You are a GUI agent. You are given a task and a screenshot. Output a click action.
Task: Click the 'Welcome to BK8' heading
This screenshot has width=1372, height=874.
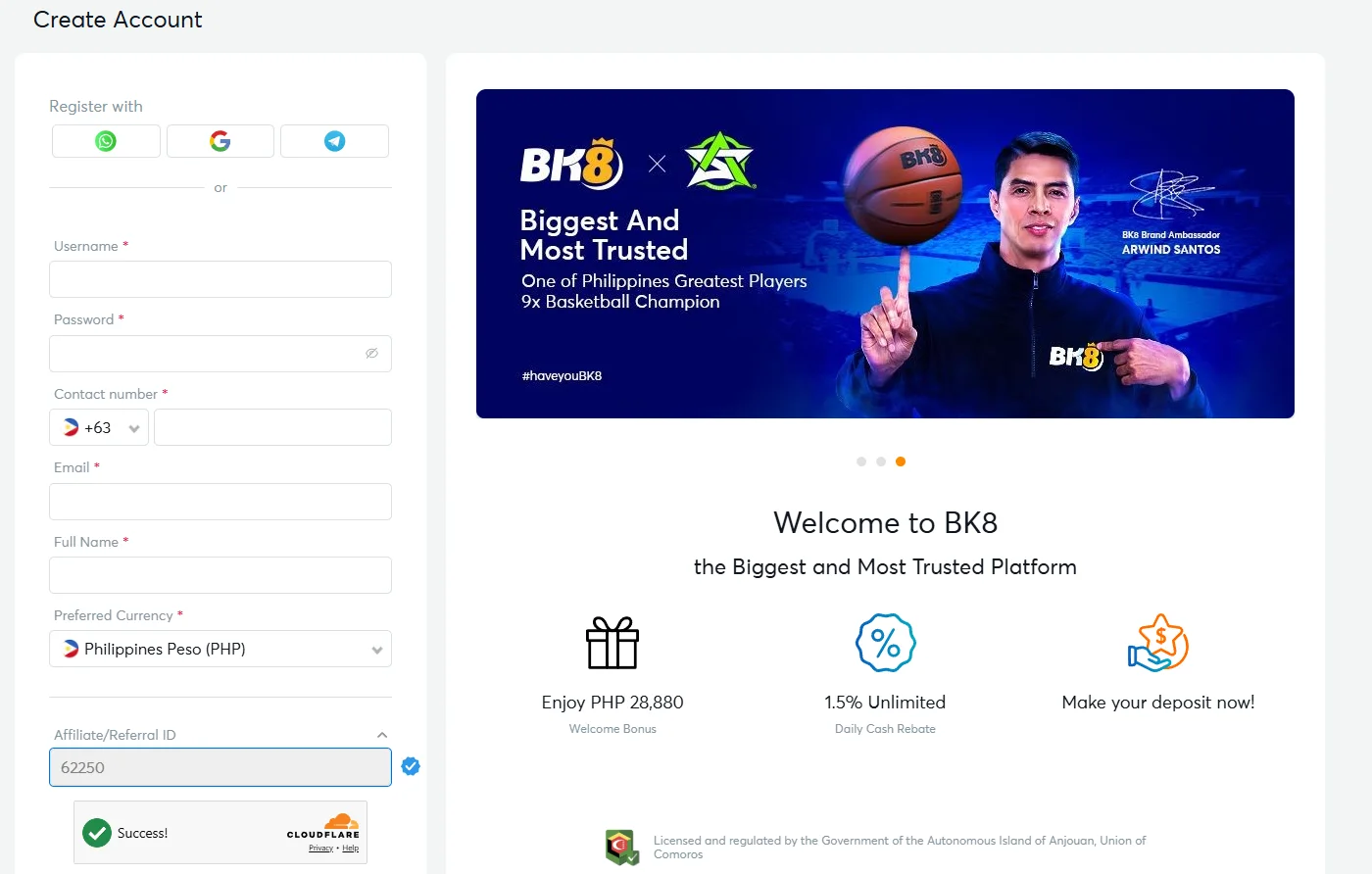coord(885,523)
